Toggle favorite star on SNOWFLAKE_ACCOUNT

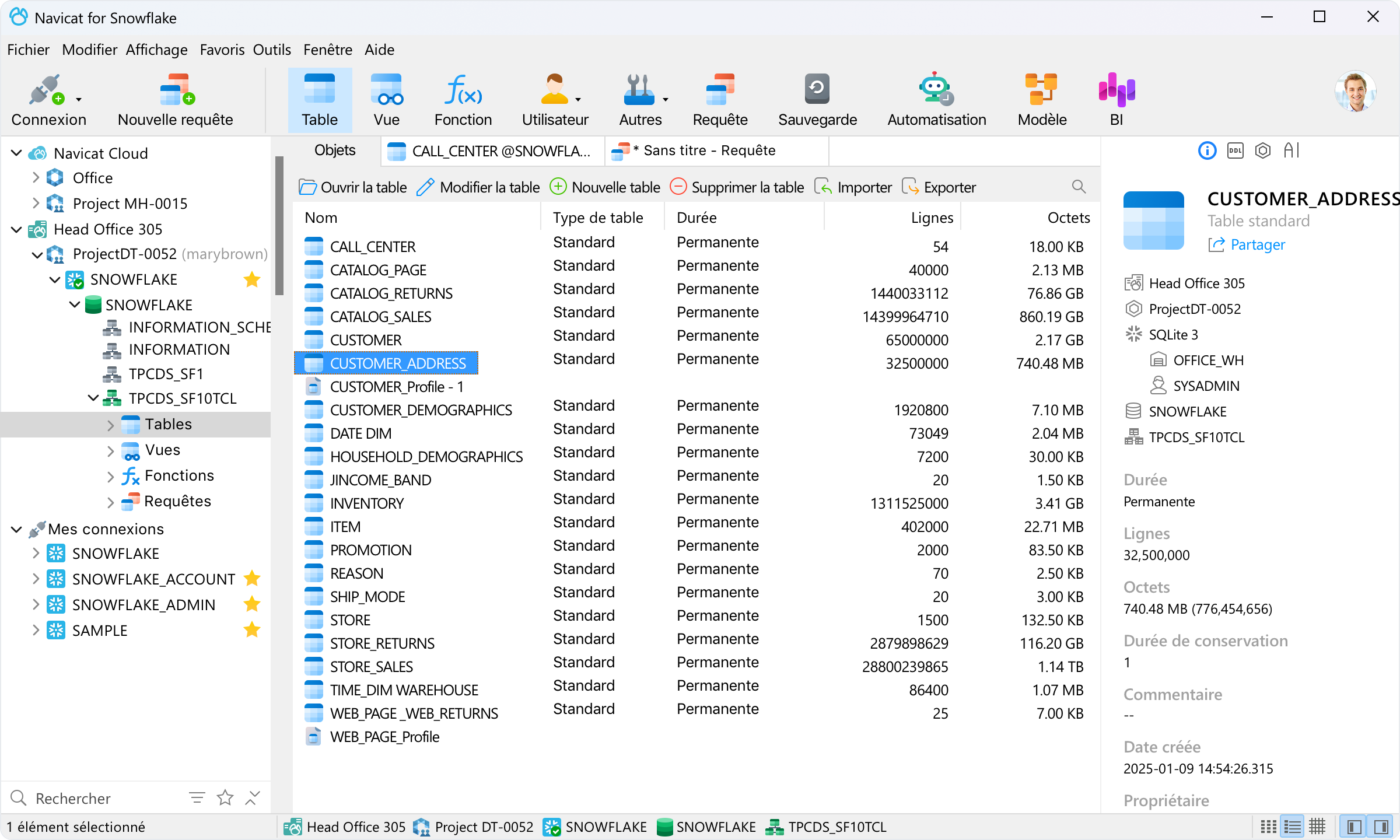pyautogui.click(x=252, y=579)
